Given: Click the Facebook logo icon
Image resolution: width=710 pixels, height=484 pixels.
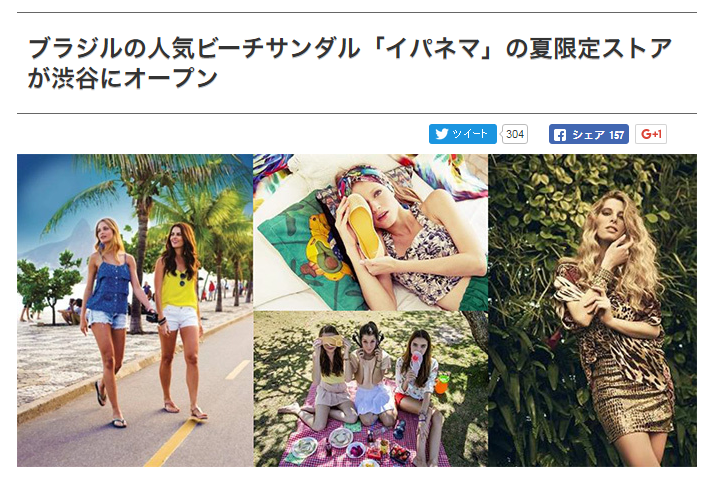Looking at the screenshot, I should coord(560,134).
